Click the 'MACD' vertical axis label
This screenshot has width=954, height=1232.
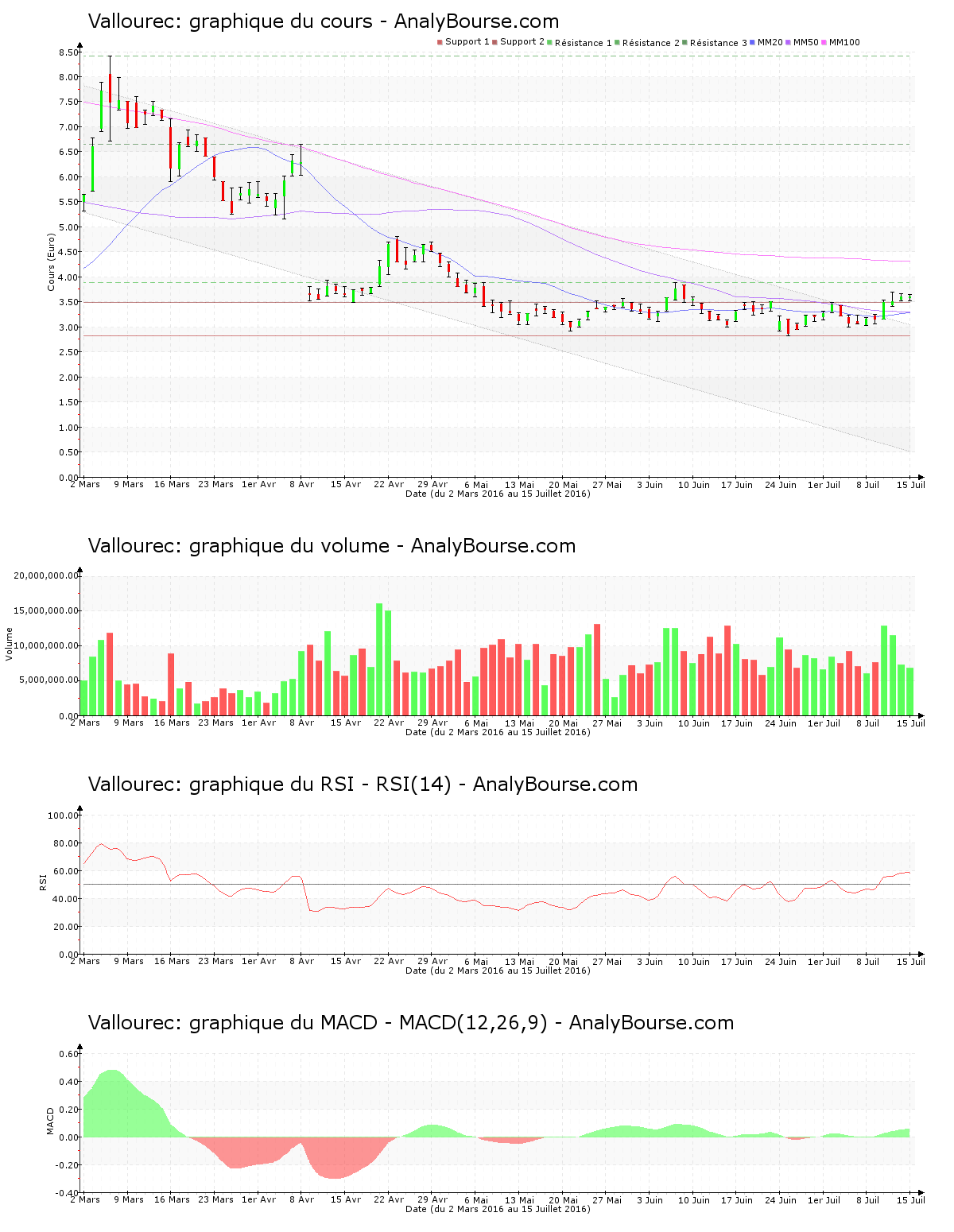51,1121
